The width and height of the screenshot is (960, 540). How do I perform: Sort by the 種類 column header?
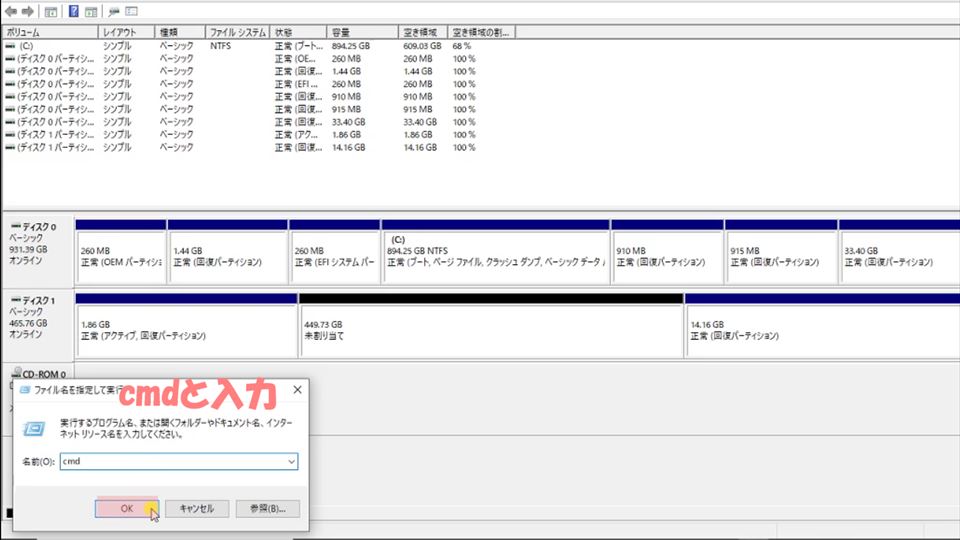pyautogui.click(x=180, y=32)
